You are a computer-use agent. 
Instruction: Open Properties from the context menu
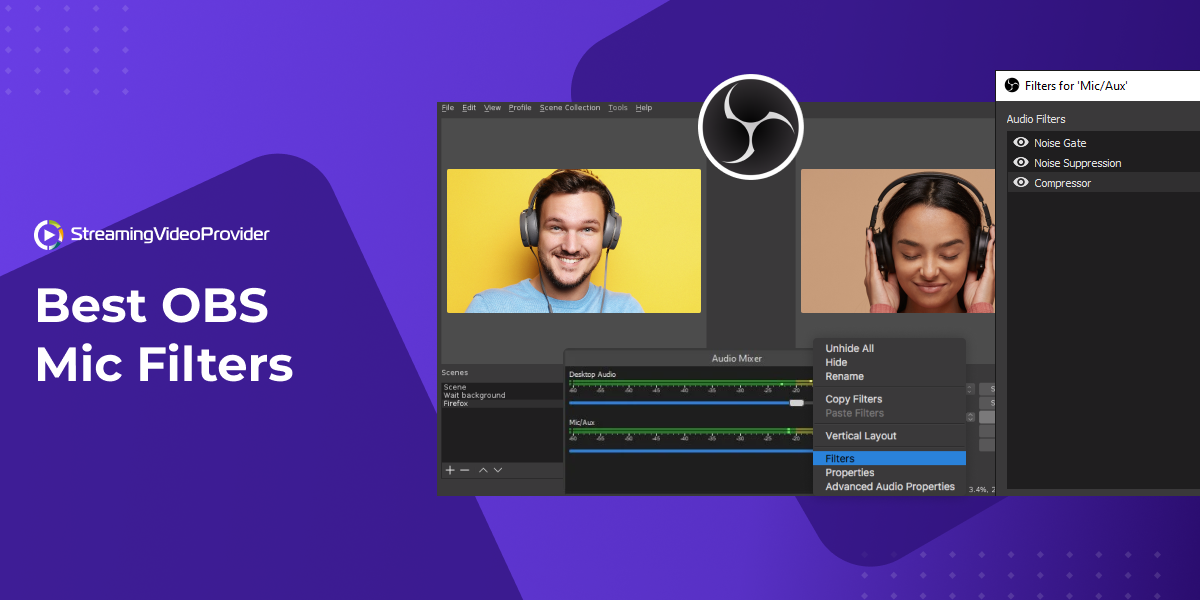coord(890,473)
